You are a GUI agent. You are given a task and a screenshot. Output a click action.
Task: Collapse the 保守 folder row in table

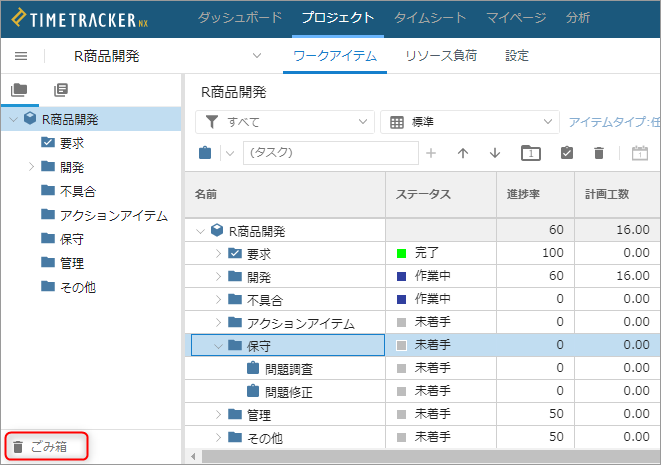[218, 346]
